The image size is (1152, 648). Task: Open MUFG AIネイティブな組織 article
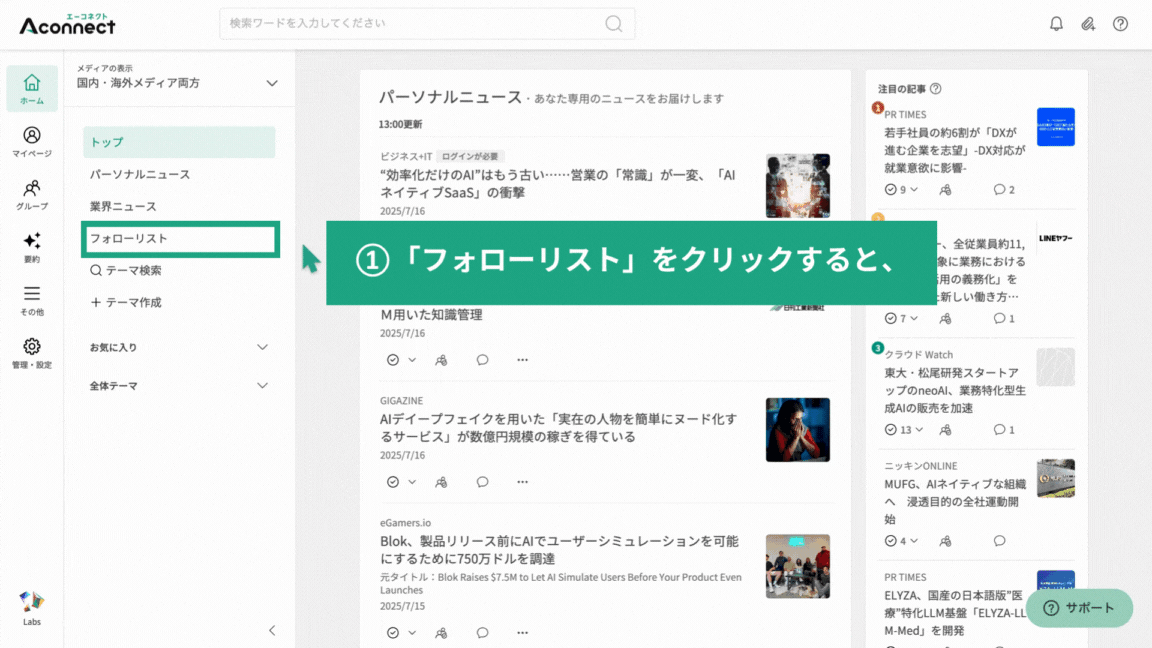(x=954, y=501)
